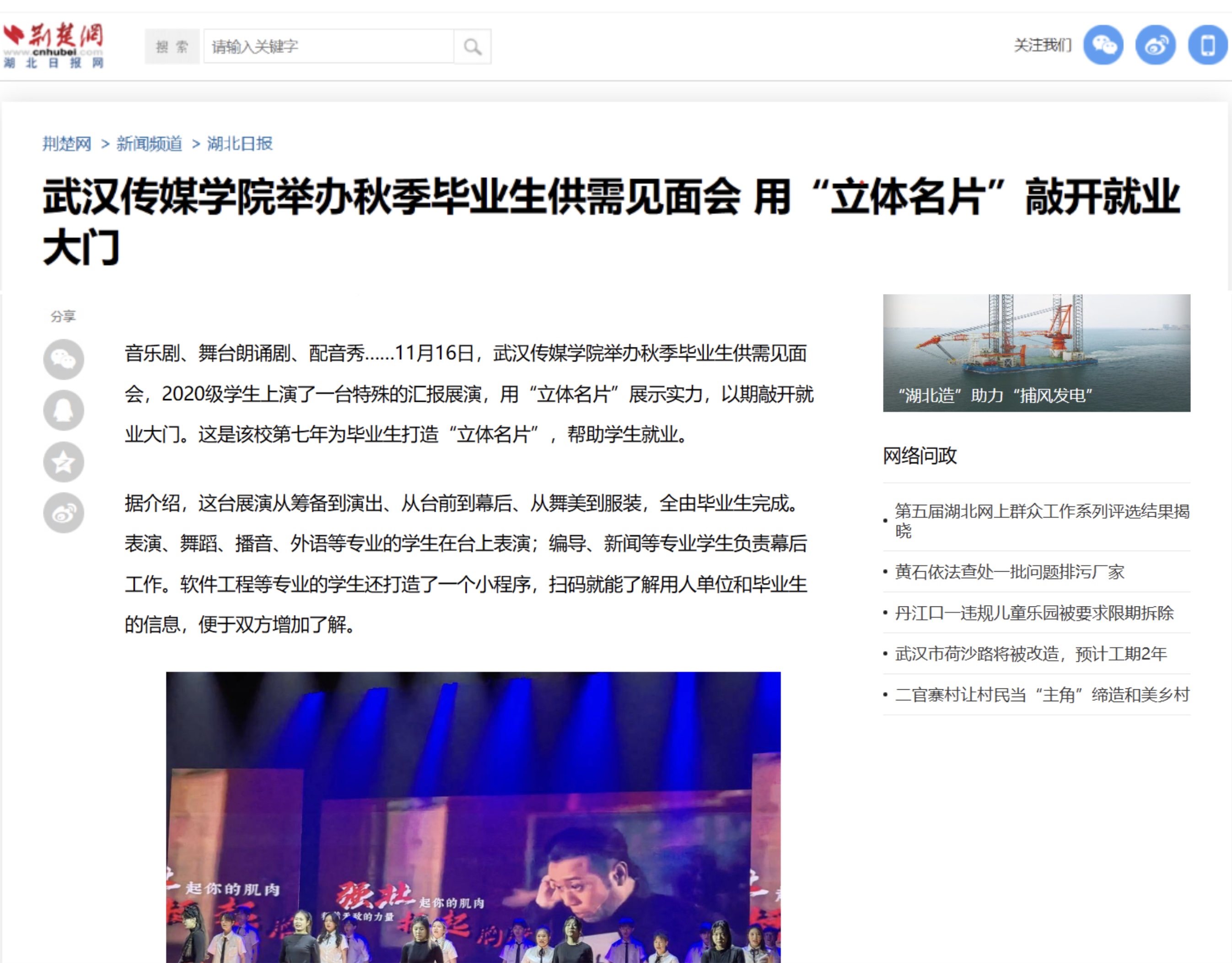
Task: Open 武汉市荷沙路将被改造 news link
Action: pyautogui.click(x=1030, y=654)
